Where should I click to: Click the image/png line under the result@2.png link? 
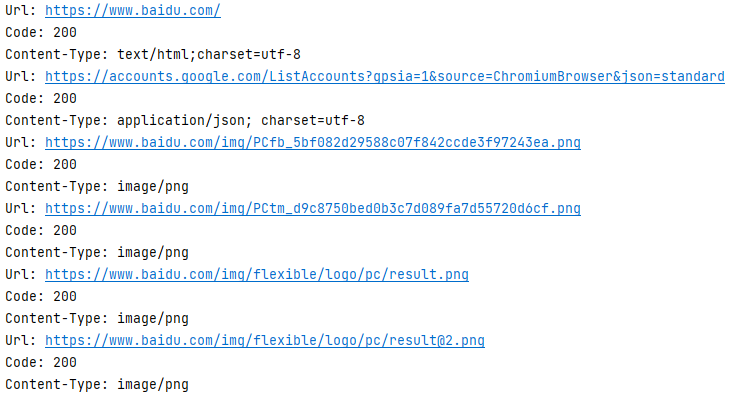(x=97, y=385)
